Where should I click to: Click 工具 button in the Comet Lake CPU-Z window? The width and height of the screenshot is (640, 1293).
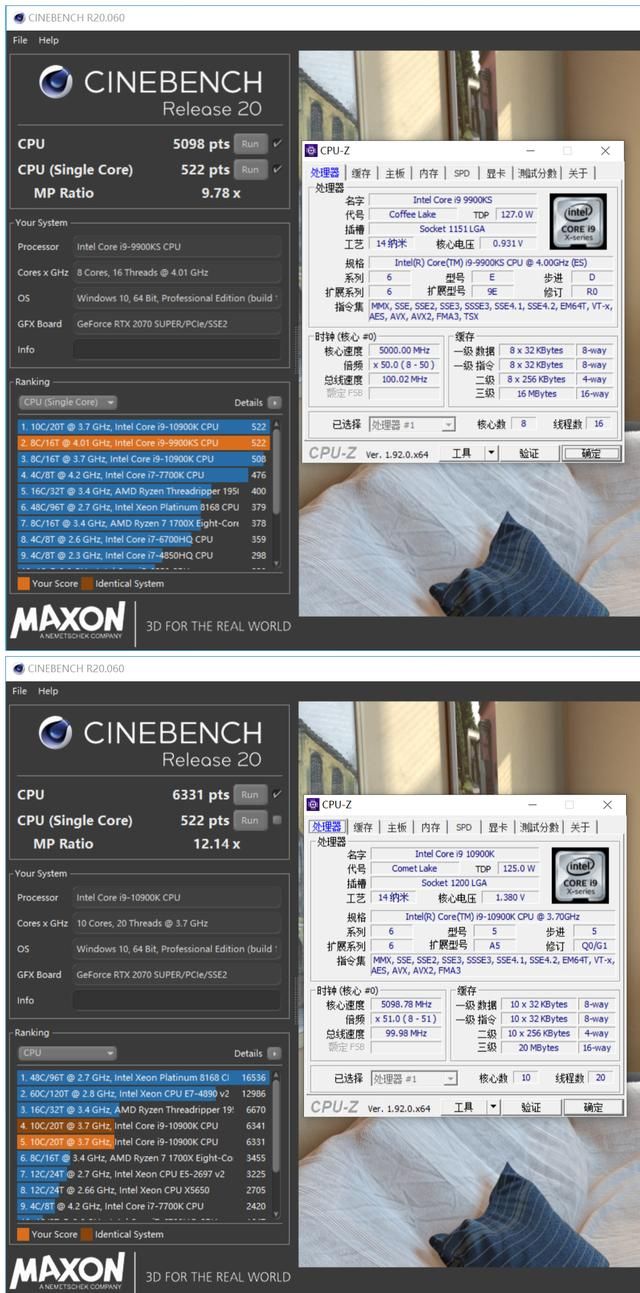(463, 1107)
